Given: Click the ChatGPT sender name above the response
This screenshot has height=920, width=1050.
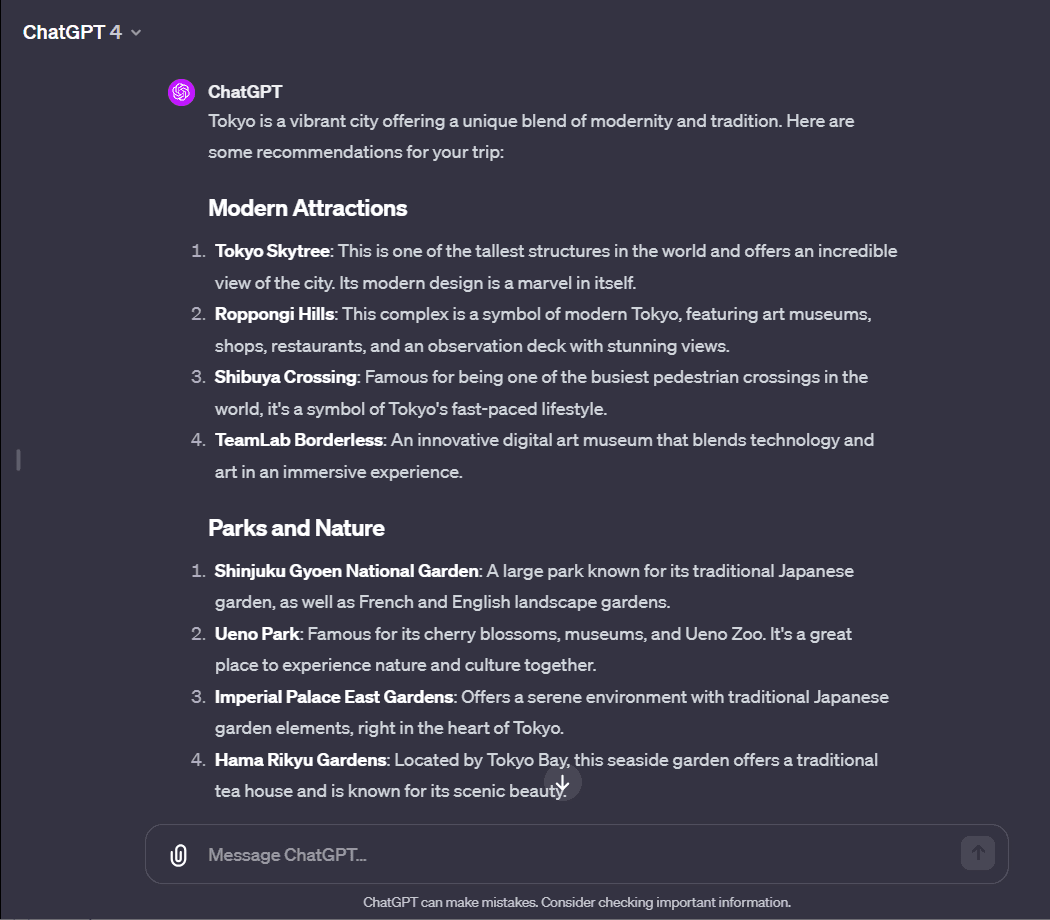Looking at the screenshot, I should coord(245,92).
